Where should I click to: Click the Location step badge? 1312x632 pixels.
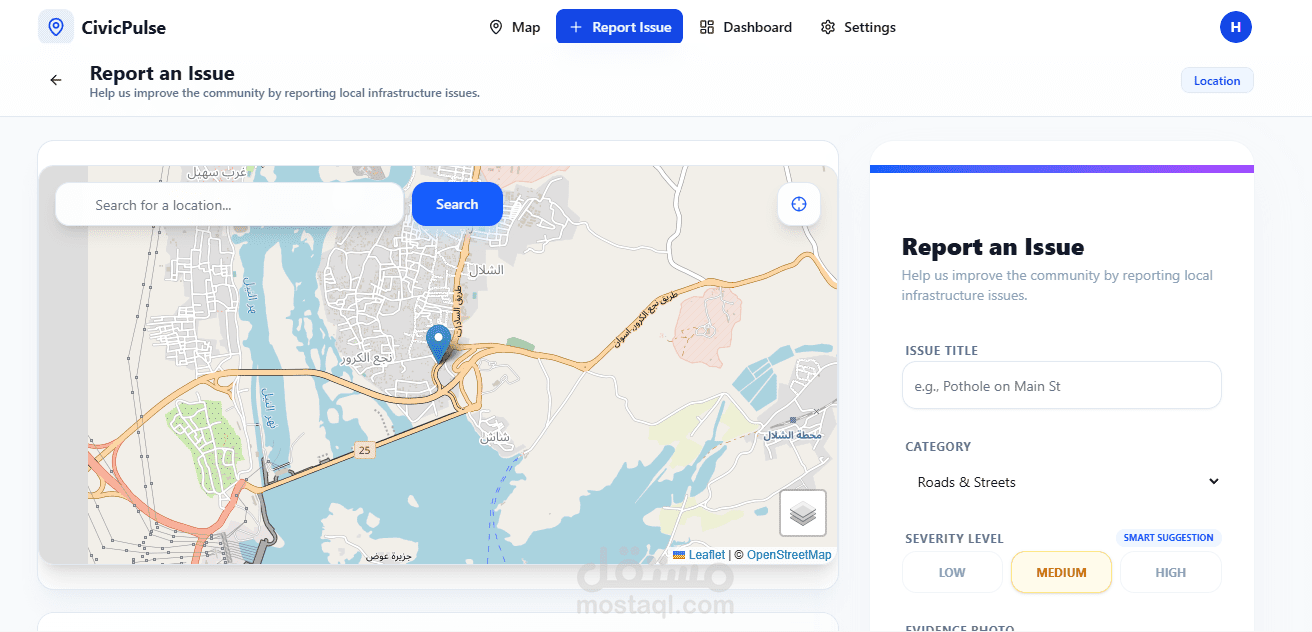point(1217,81)
